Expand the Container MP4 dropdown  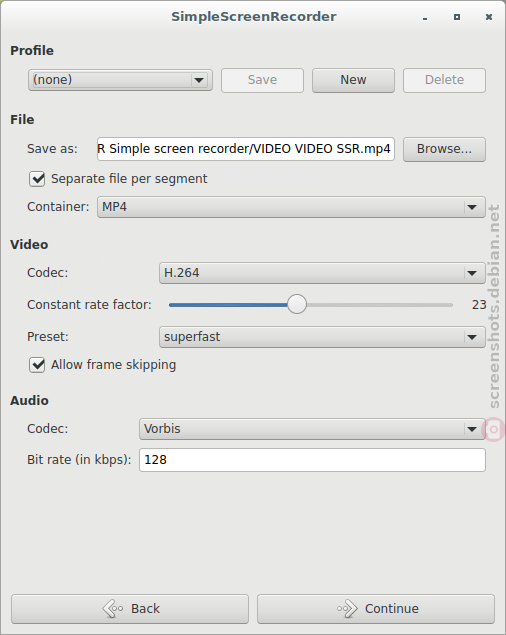tap(291, 207)
